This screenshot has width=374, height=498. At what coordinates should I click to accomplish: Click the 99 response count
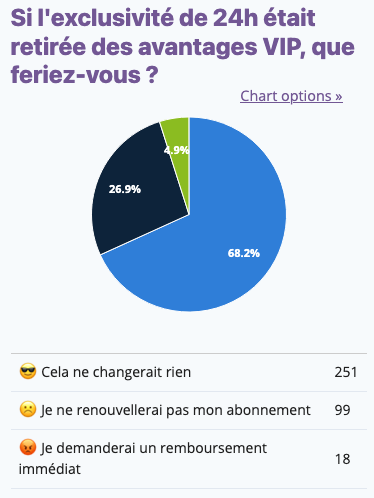coord(342,410)
